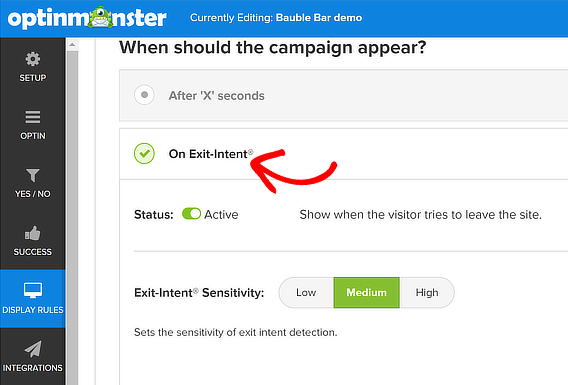Set sensitivity to Medium

pos(366,293)
